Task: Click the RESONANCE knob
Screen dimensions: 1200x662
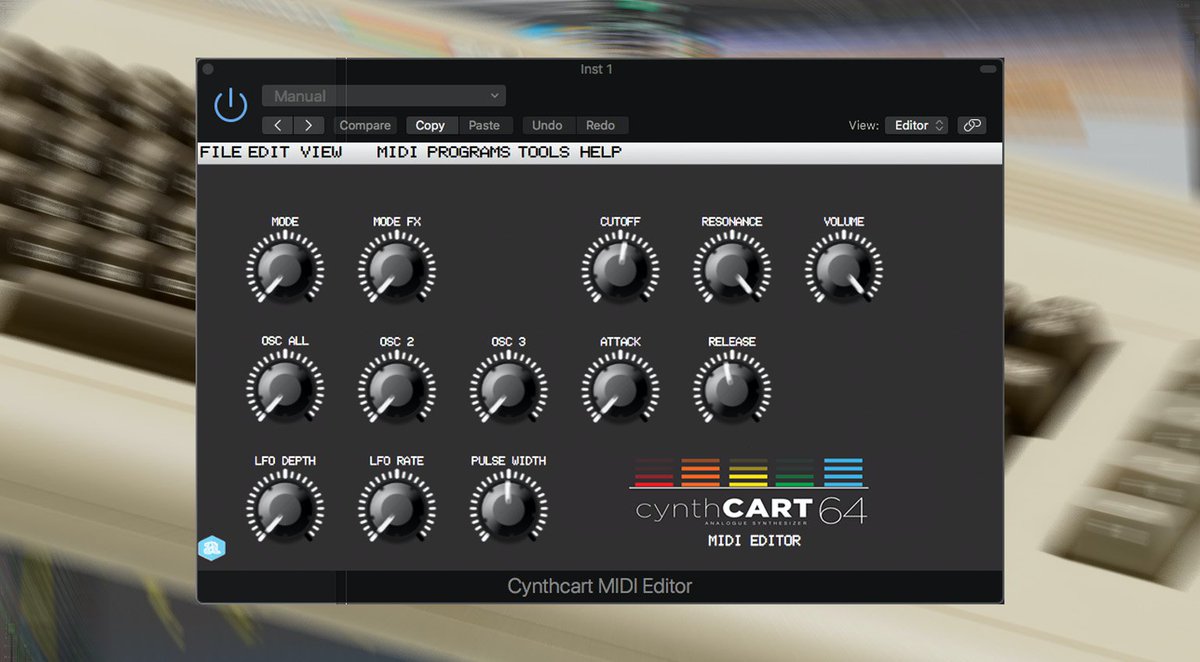Action: tap(732, 268)
